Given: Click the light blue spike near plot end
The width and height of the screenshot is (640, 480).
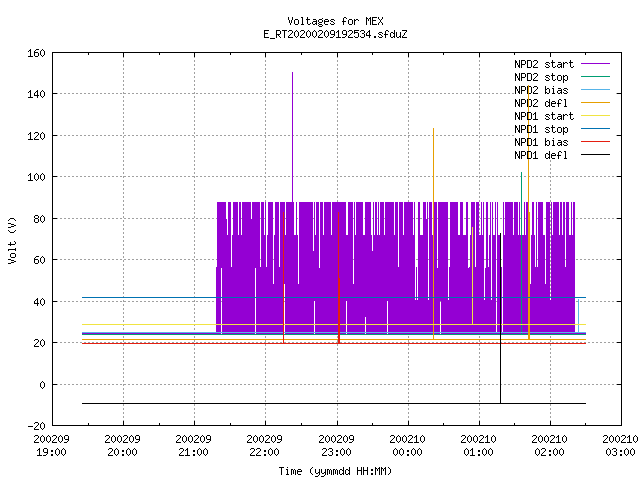Looking at the screenshot, I should pos(578,316).
